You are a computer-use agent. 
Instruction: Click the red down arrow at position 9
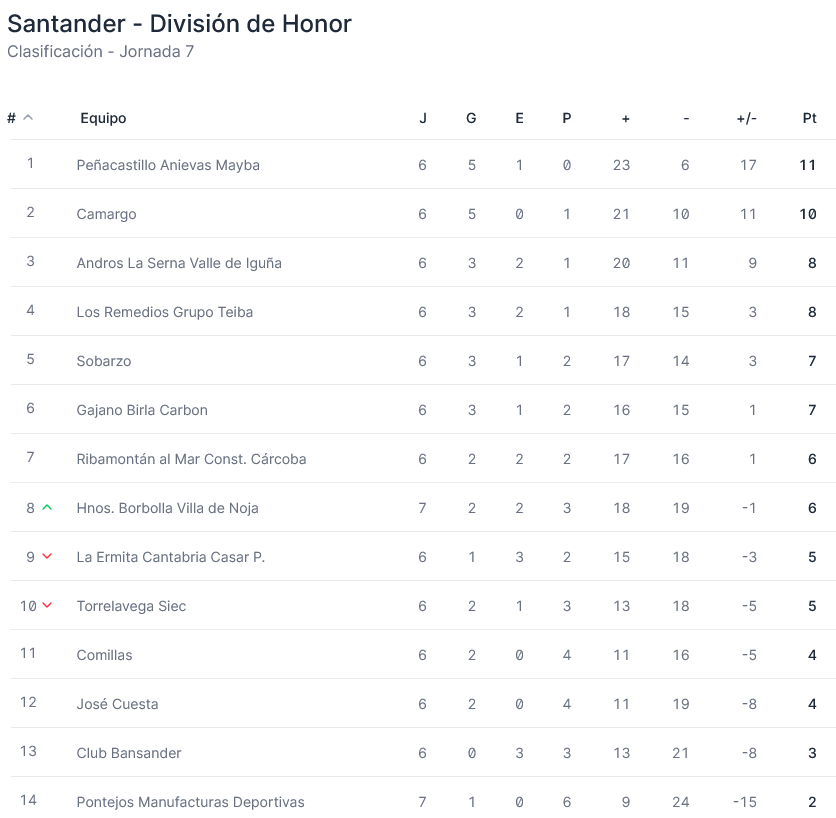tap(47, 557)
